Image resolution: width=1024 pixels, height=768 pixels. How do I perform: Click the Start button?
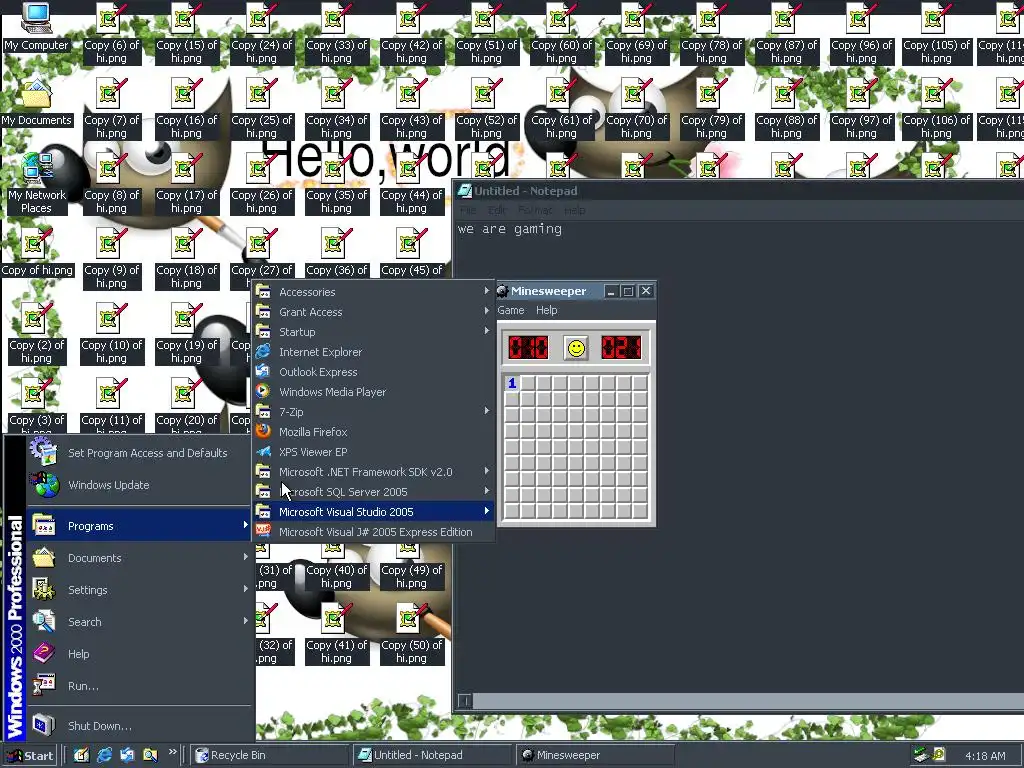(29, 756)
